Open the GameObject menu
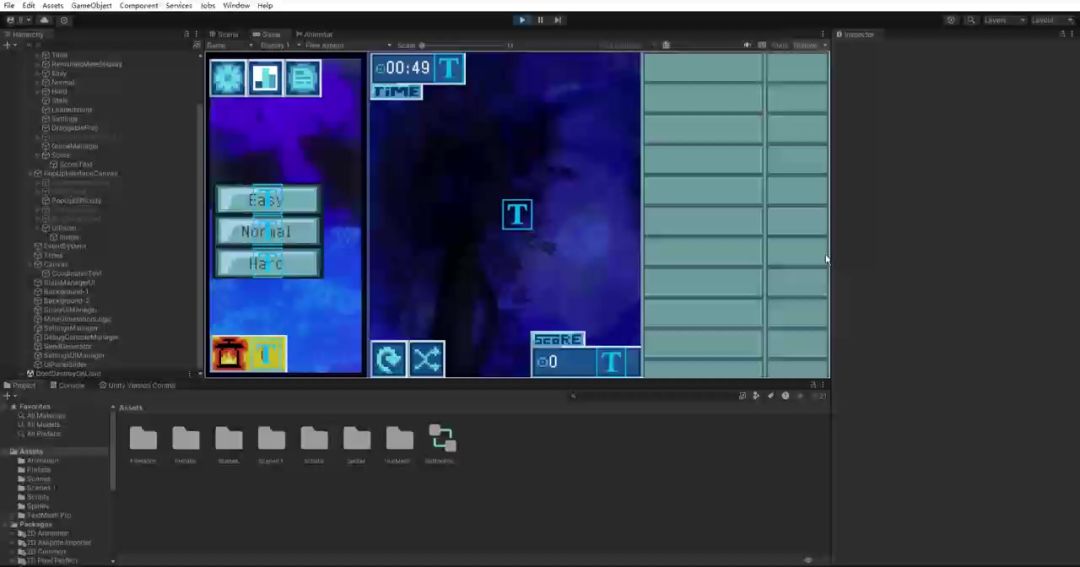Screen dimensions: 1080x567 pyautogui.click(x=91, y=6)
